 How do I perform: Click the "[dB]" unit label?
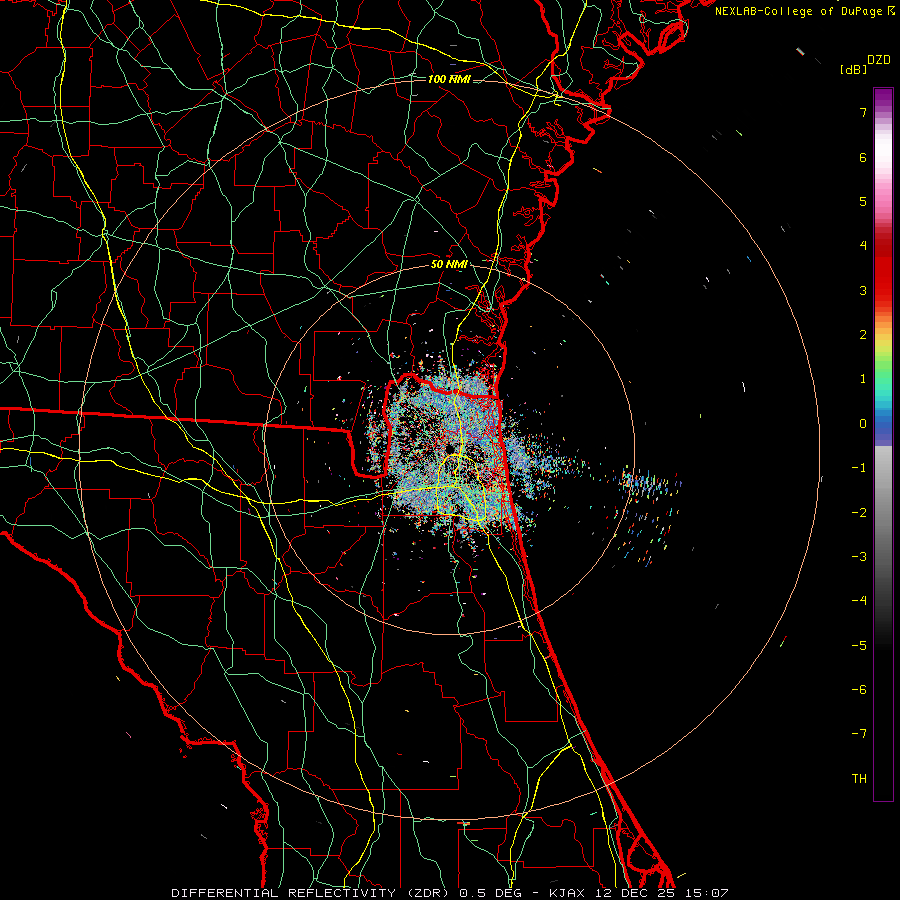pyautogui.click(x=853, y=69)
